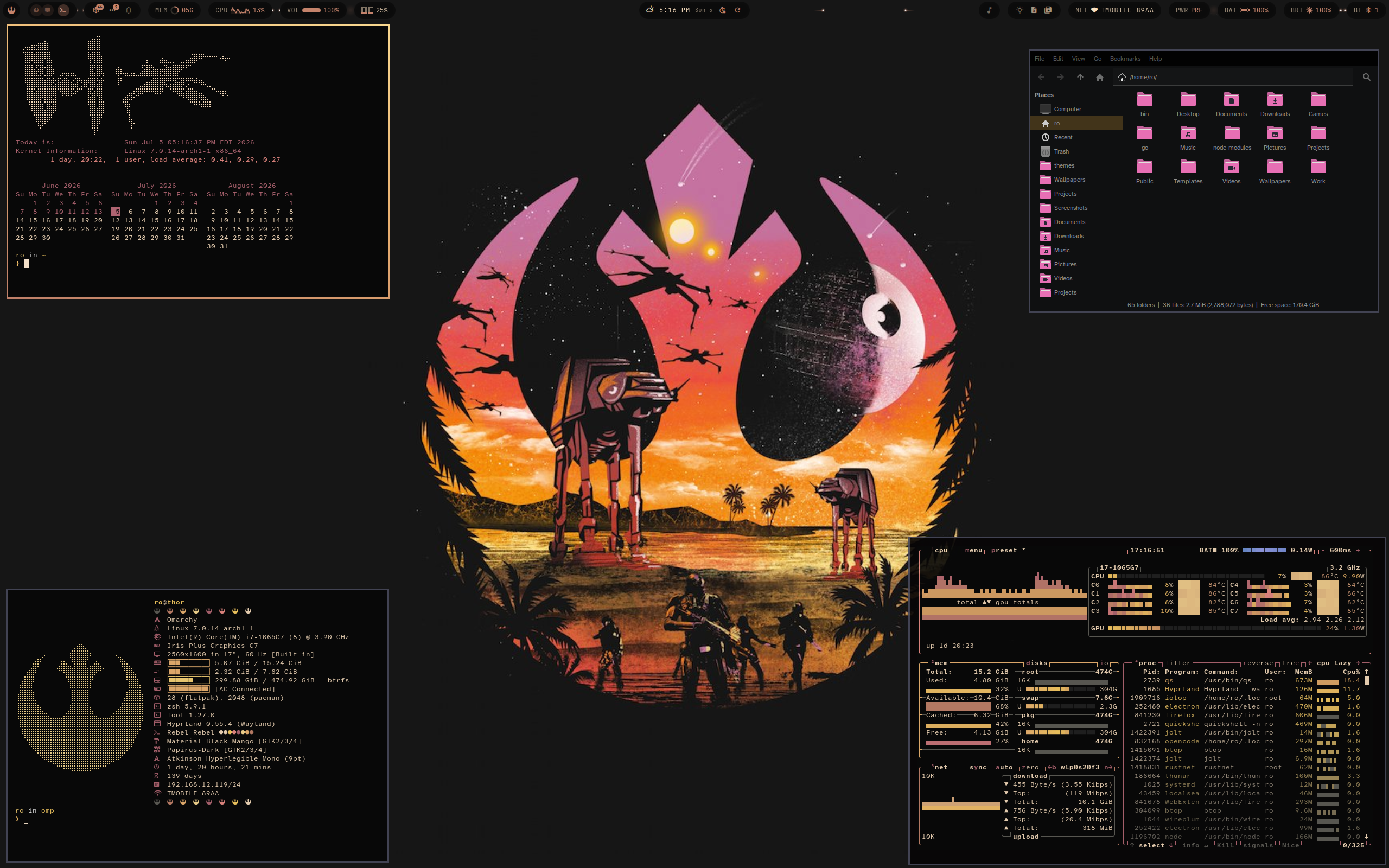The height and width of the screenshot is (868, 1389).
Task: Toggle tree view in btop proc box
Action: 1291,663
